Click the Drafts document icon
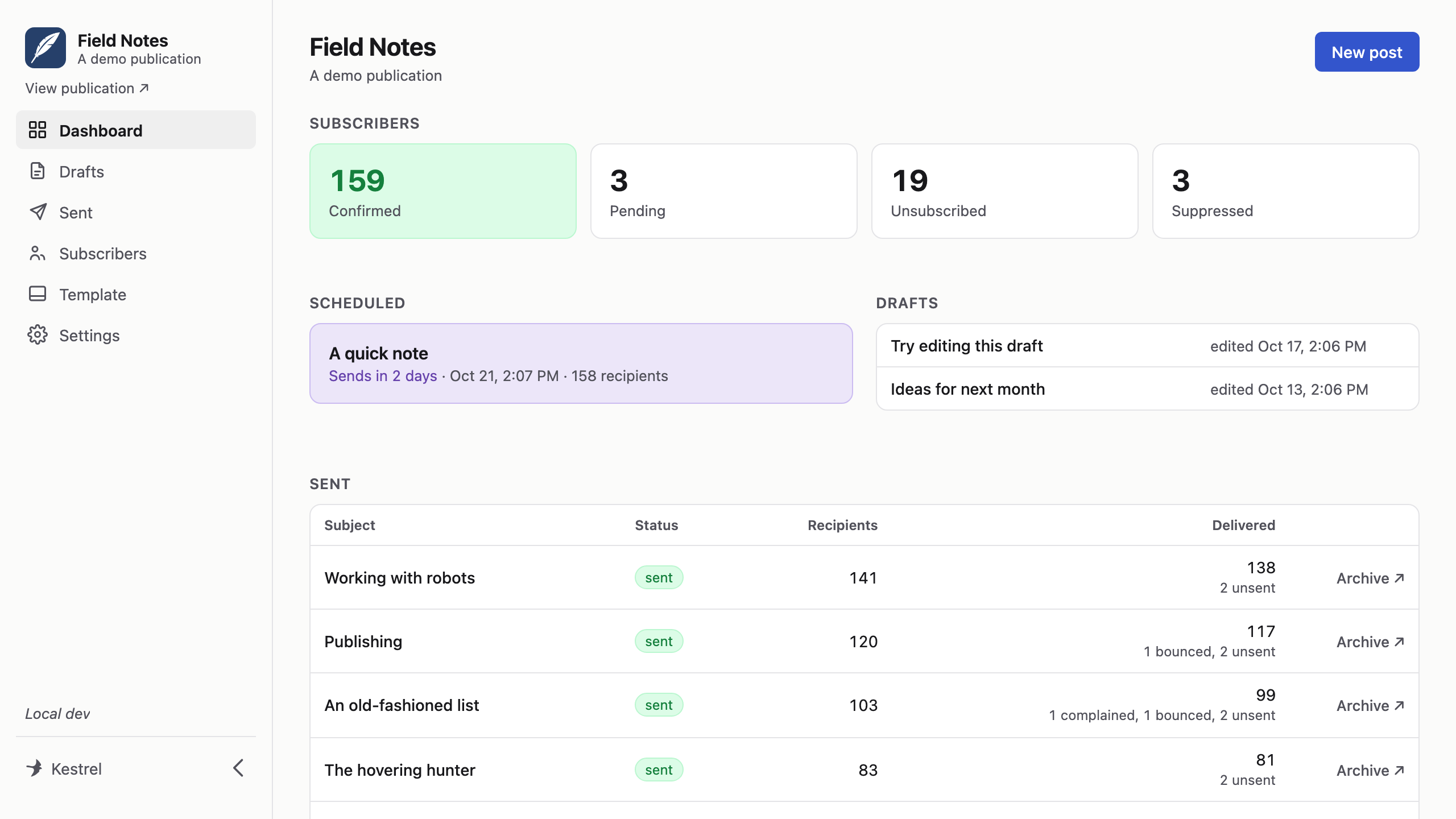The height and width of the screenshot is (819, 1456). pyautogui.click(x=38, y=171)
